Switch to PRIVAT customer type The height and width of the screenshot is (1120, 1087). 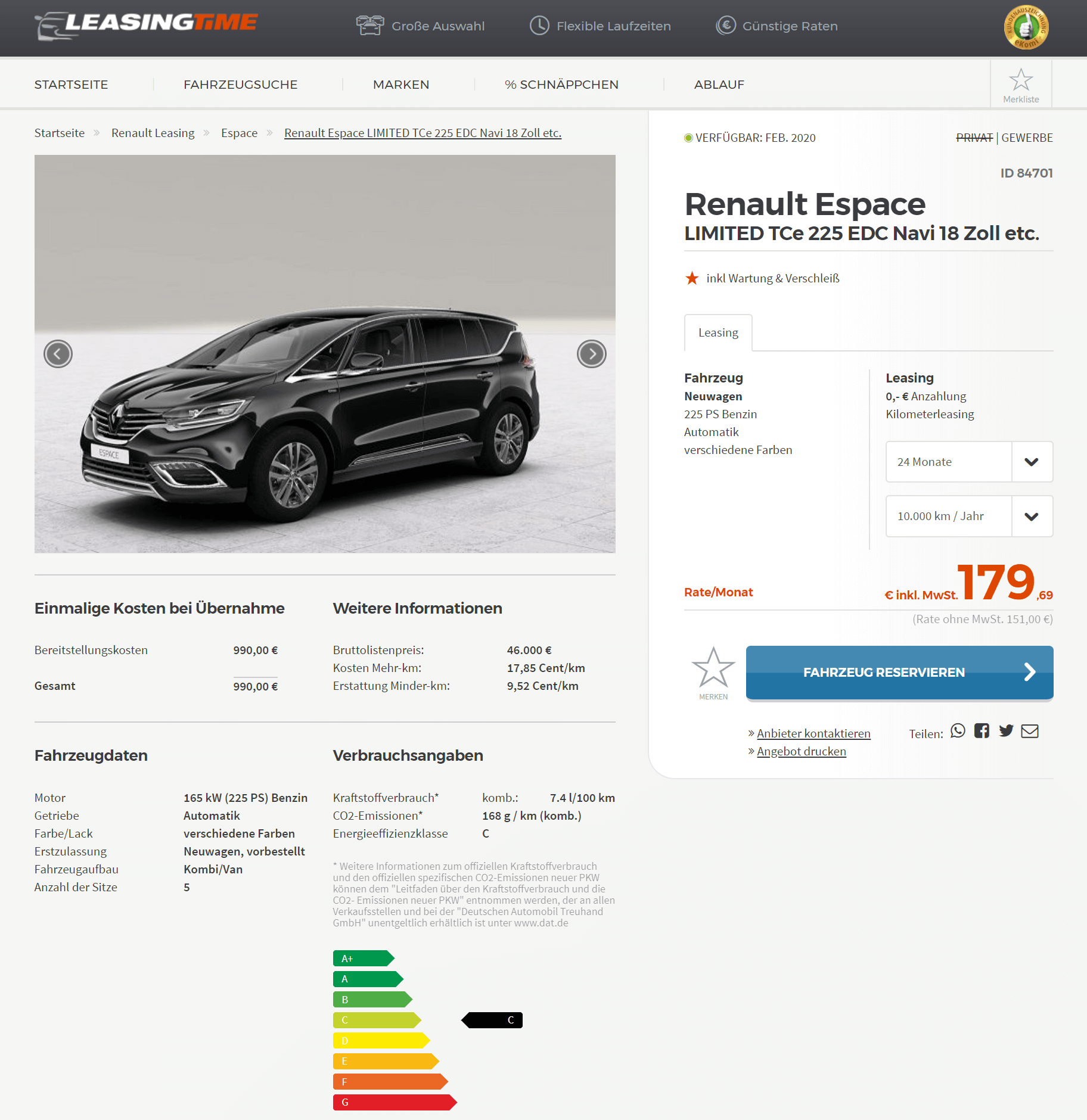tap(974, 138)
